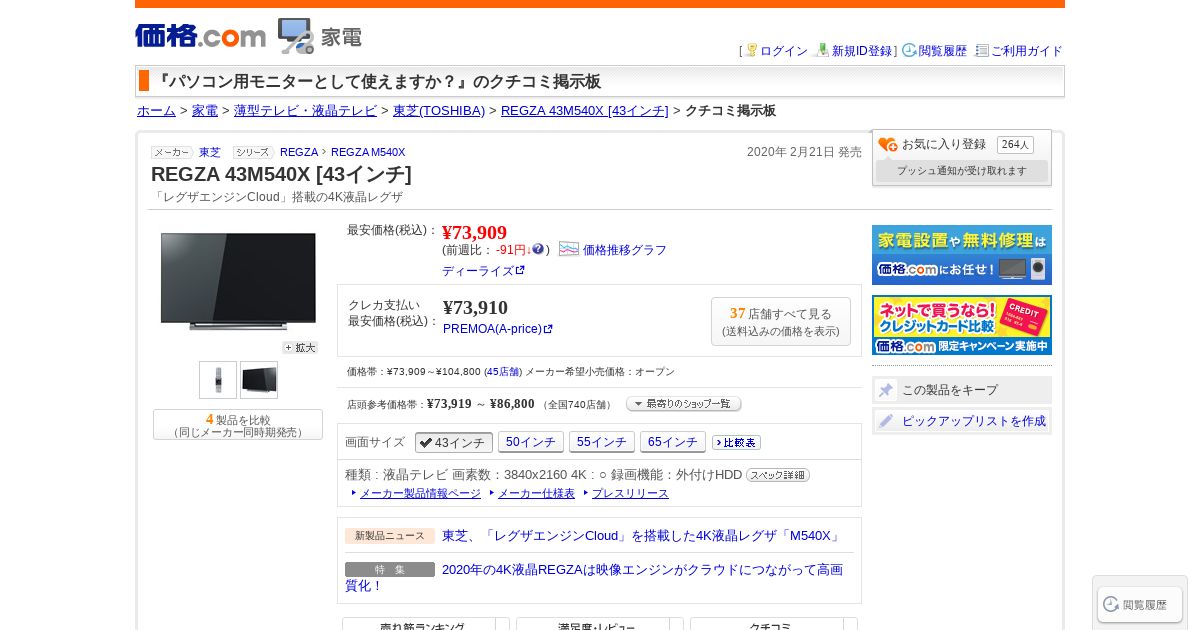Click お気に入り登録 button
Image resolution: width=1200 pixels, height=630 pixels.
(x=944, y=144)
